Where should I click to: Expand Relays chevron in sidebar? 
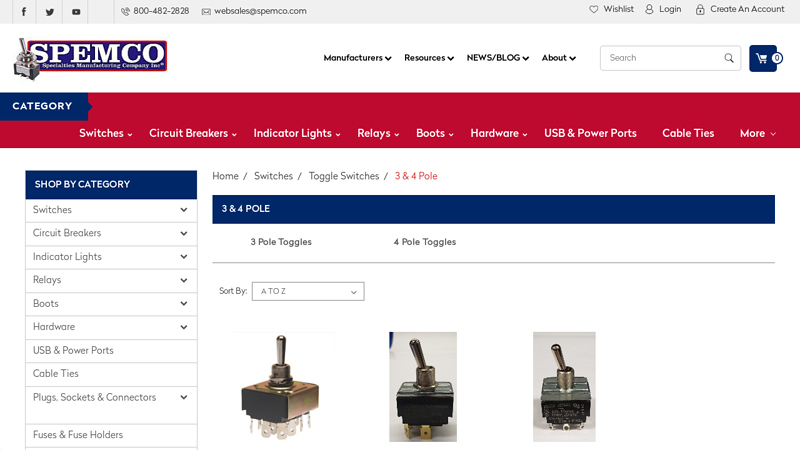184,280
